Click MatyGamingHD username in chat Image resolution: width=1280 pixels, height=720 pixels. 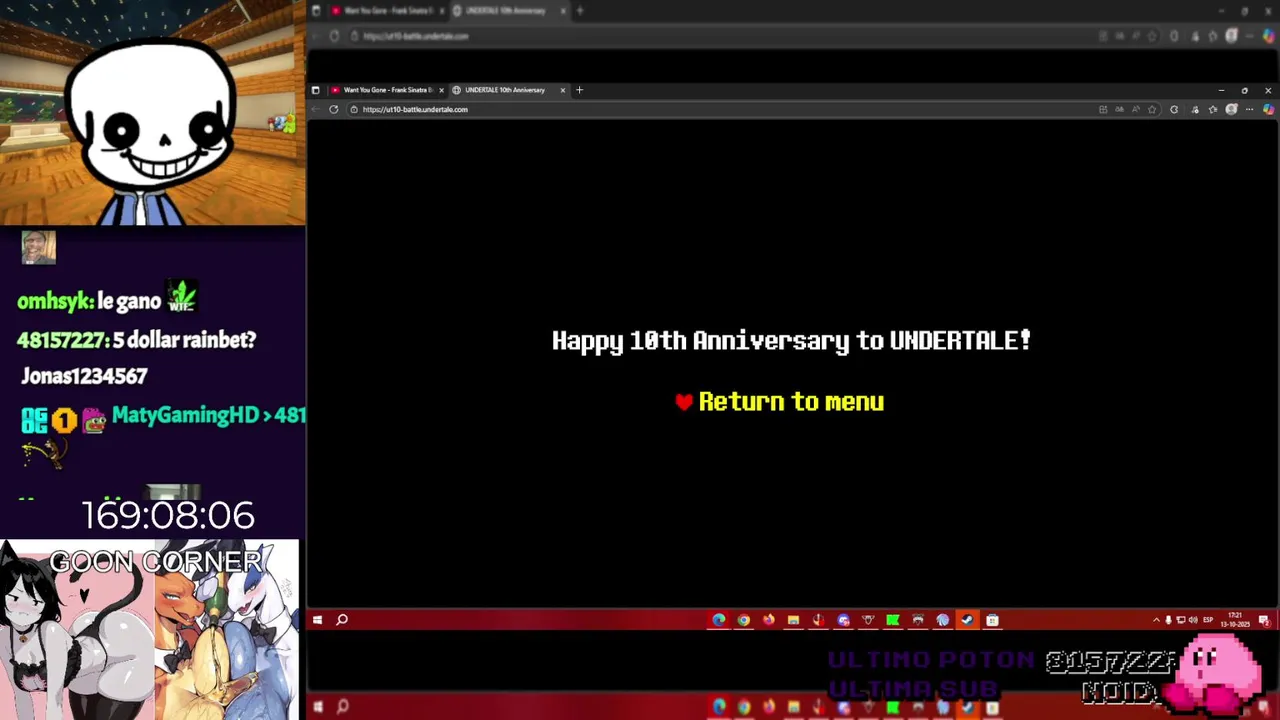pyautogui.click(x=185, y=415)
